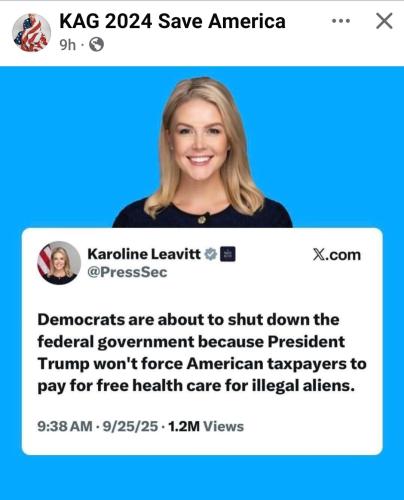
Task: Click the 1.2M Views count
Action: 206,426
